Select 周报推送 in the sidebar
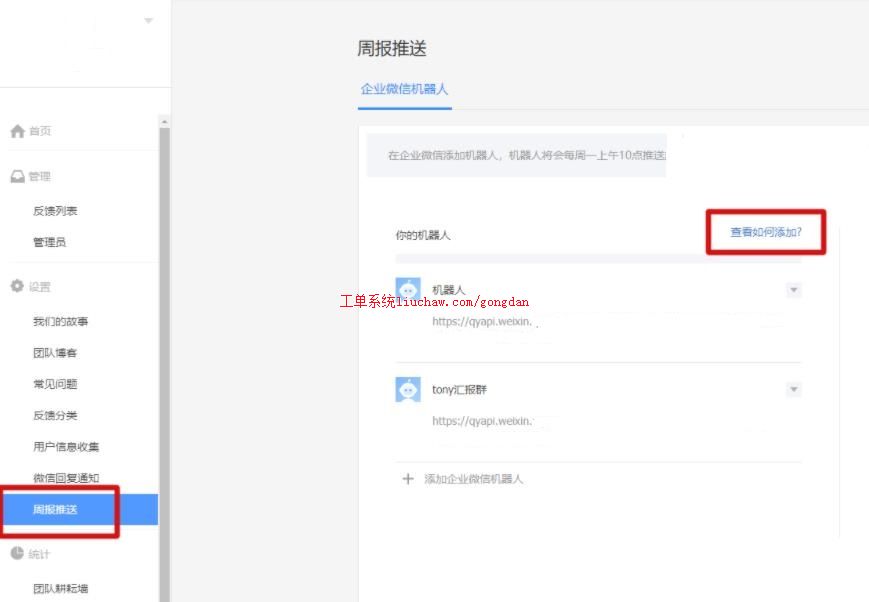The height and width of the screenshot is (602, 869). 55,510
